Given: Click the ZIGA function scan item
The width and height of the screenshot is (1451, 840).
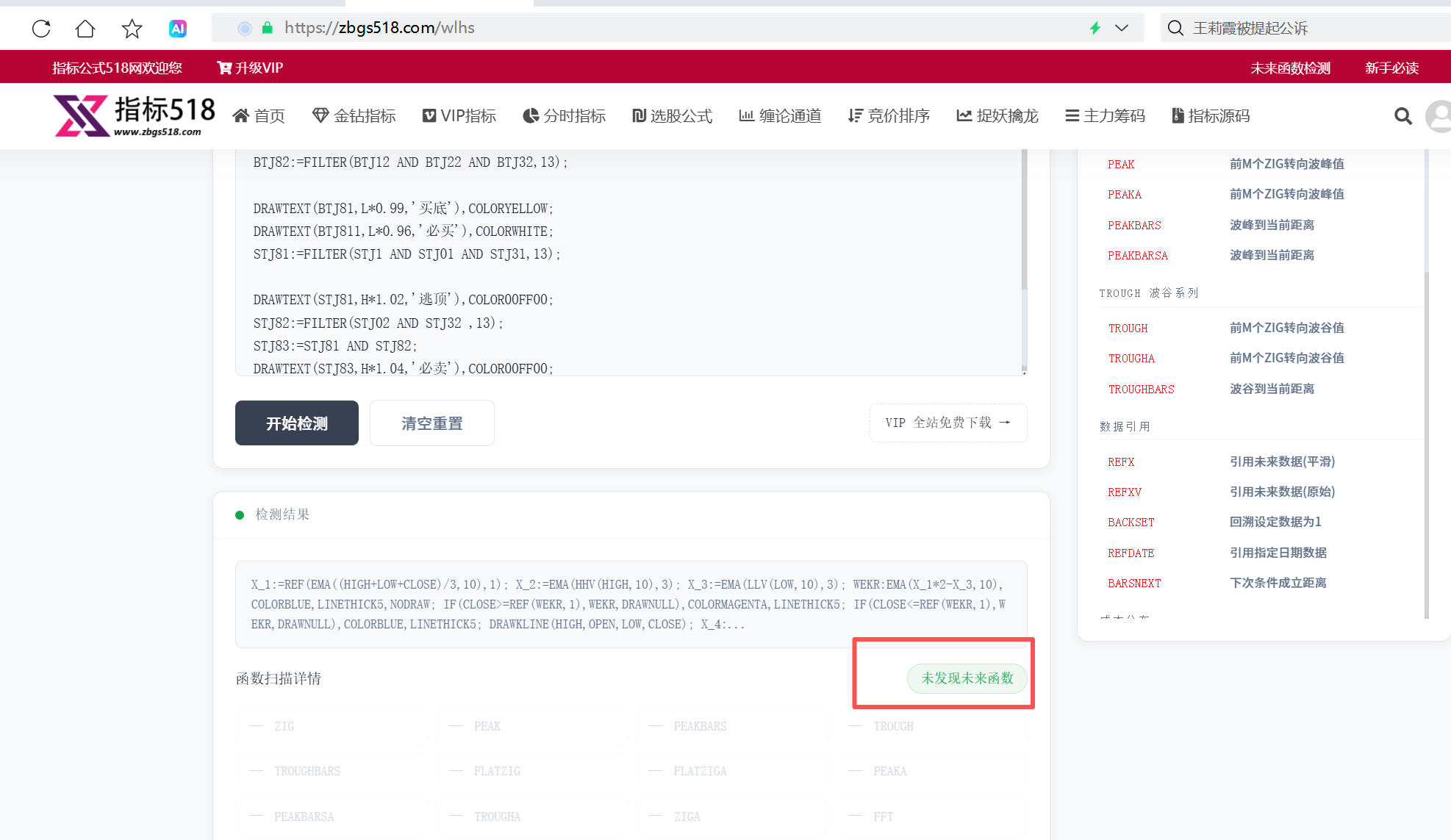Looking at the screenshot, I should (x=732, y=816).
